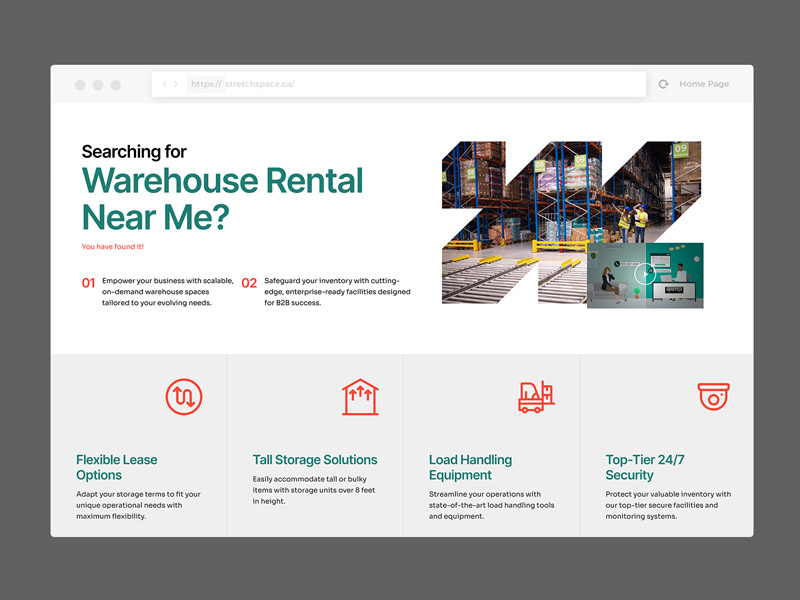
Task: Click the red "You have found it!" text
Action: point(113,246)
